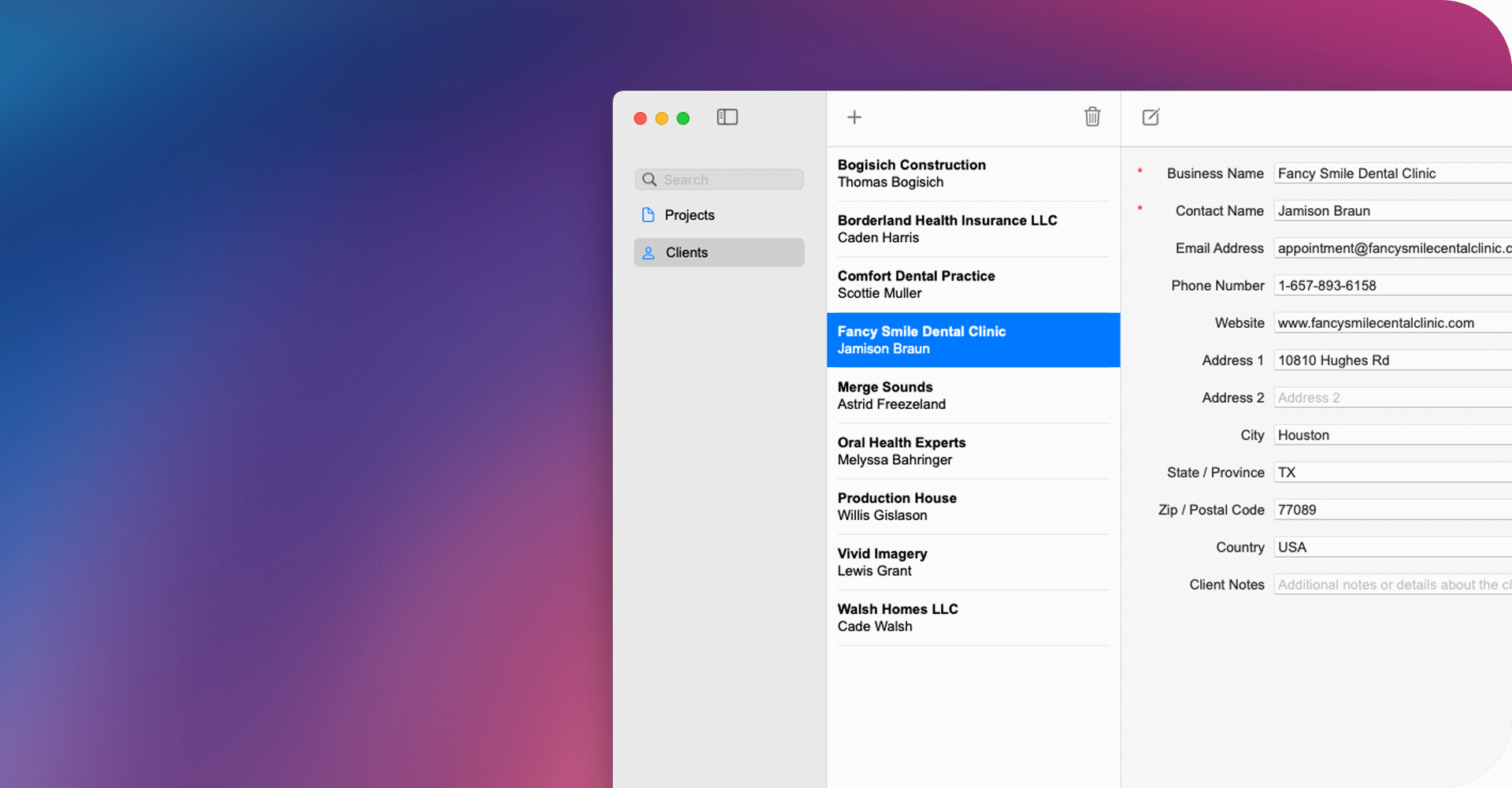Select Clients in the sidebar

pos(686,252)
